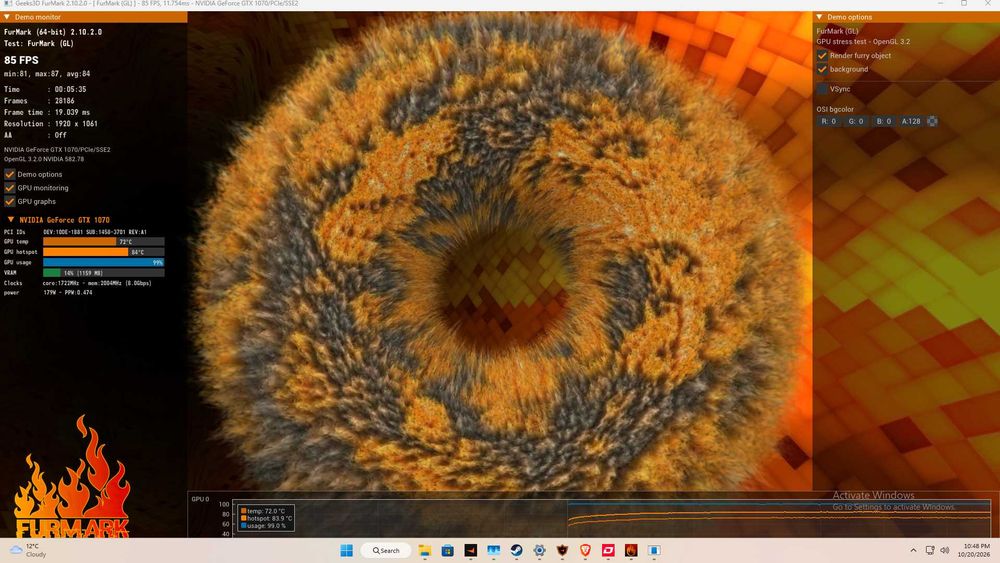Click the GPU hotspot 84°C bar
This screenshot has height=563, width=1000.
click(103, 252)
